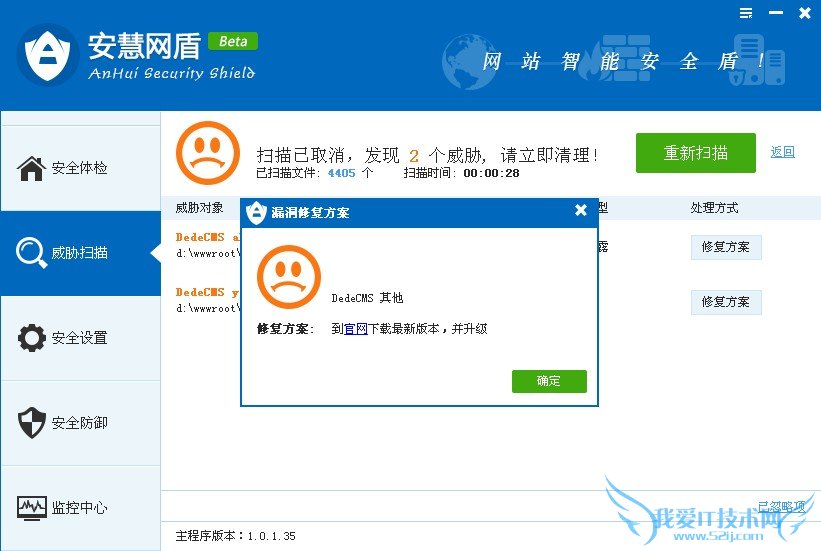
Task: Click the version text 1.0.1.35
Action: pyautogui.click(x=271, y=536)
